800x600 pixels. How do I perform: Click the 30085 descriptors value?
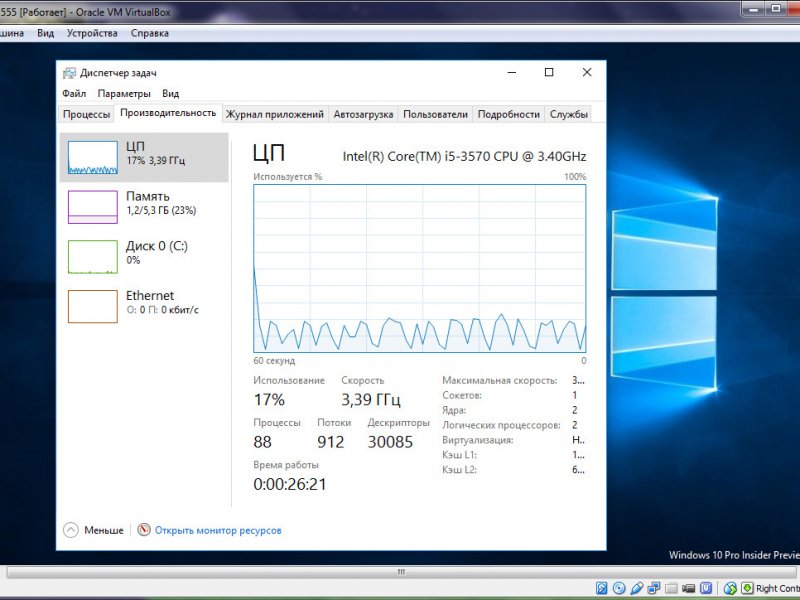click(390, 441)
